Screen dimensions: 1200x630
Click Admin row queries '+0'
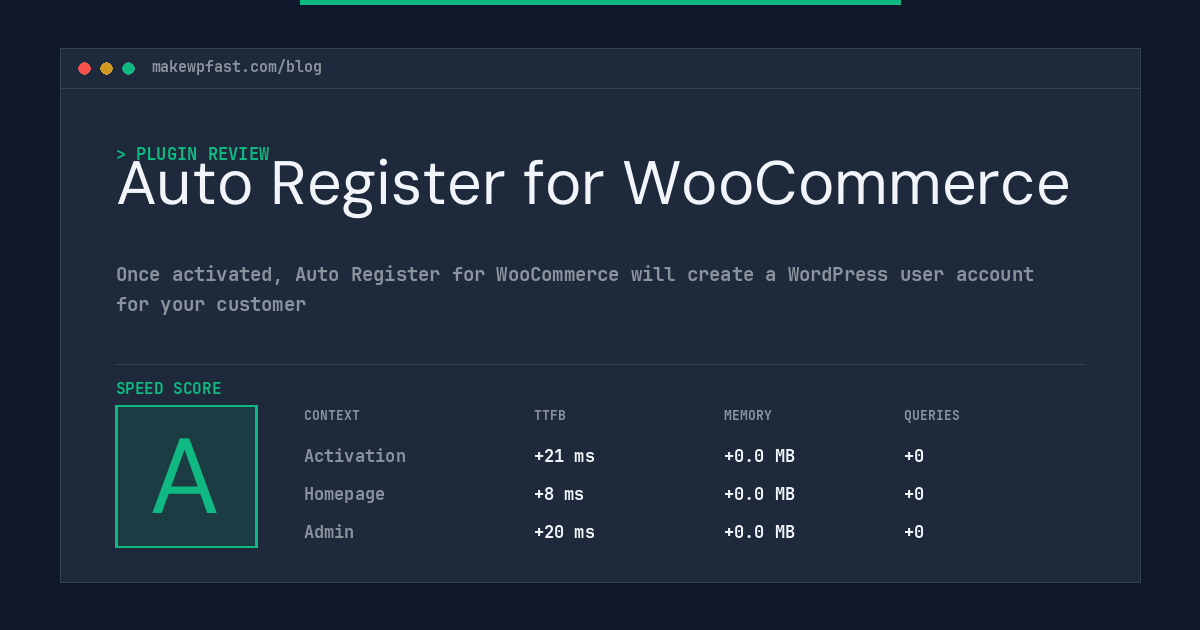click(914, 532)
